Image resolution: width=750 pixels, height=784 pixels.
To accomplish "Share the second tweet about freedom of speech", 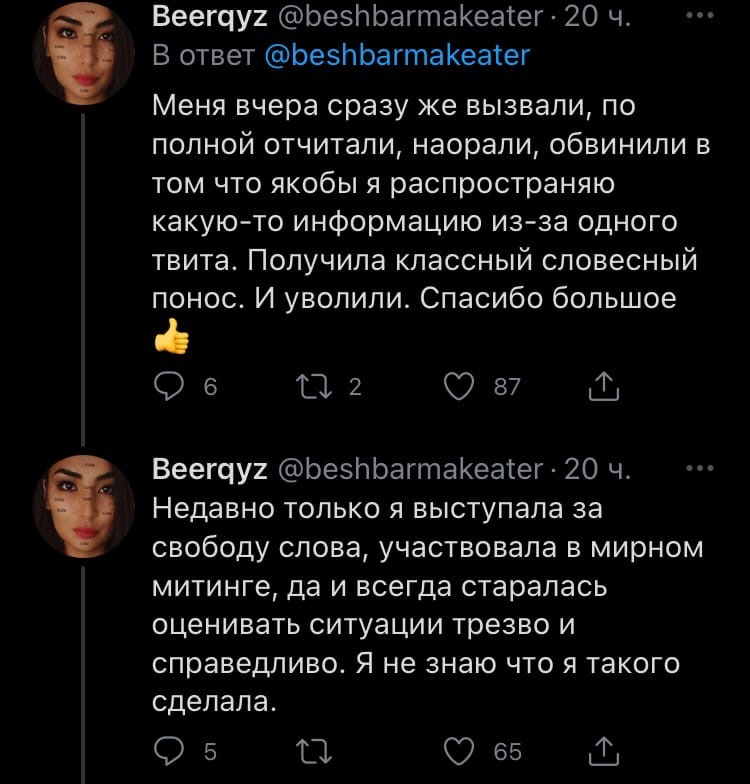I will (x=605, y=751).
